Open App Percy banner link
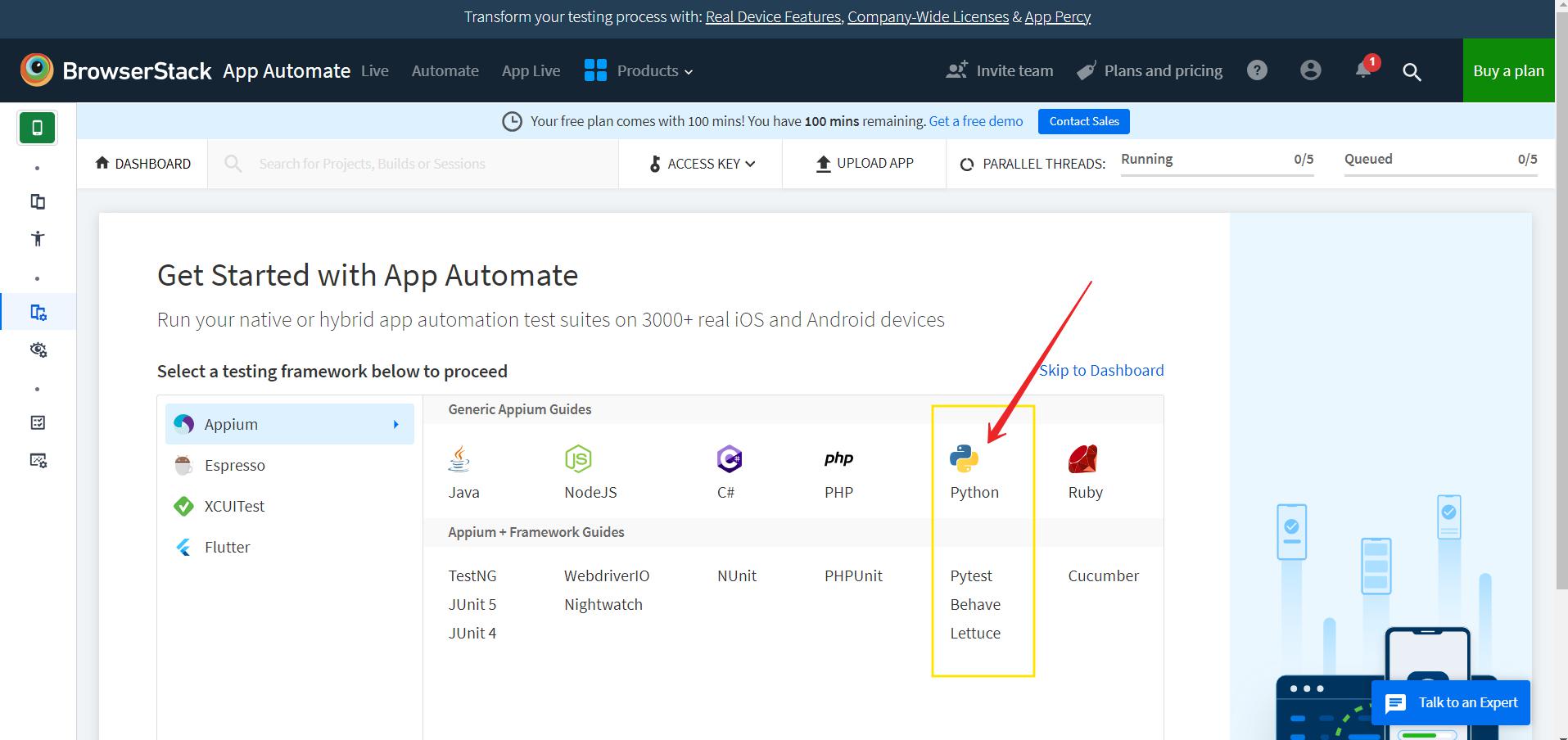1568x740 pixels. tap(1057, 16)
